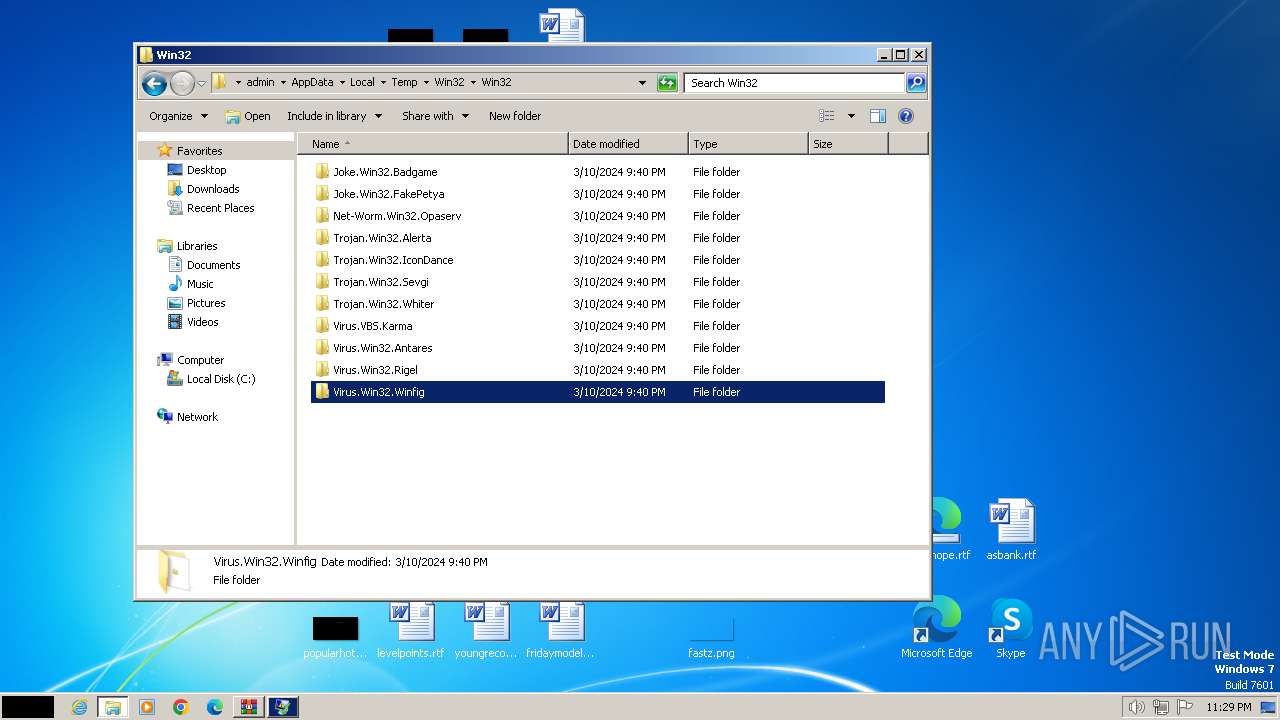Screen dimensions: 1280x720
Task: Click Internet Explorer taskbar icon
Action: pyautogui.click(x=79, y=707)
